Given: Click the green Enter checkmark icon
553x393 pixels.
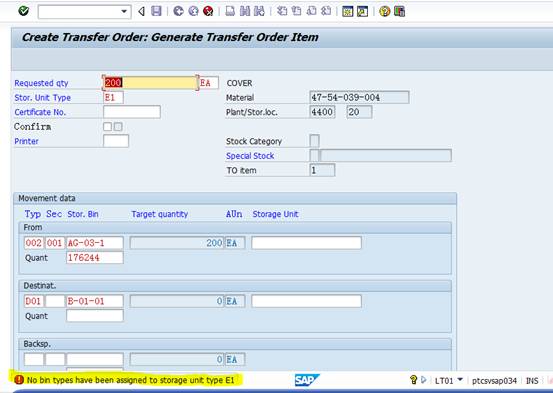Looking at the screenshot, I should 24,11.
